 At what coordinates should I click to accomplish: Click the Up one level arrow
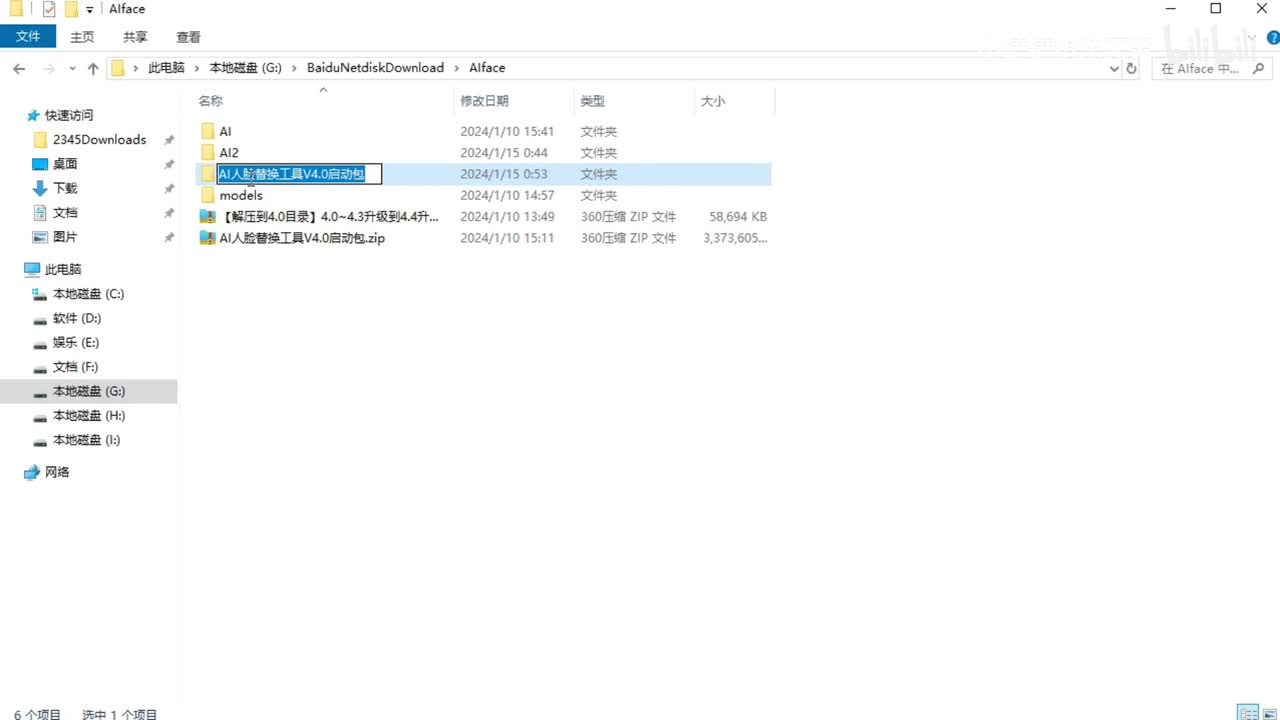[x=93, y=69]
